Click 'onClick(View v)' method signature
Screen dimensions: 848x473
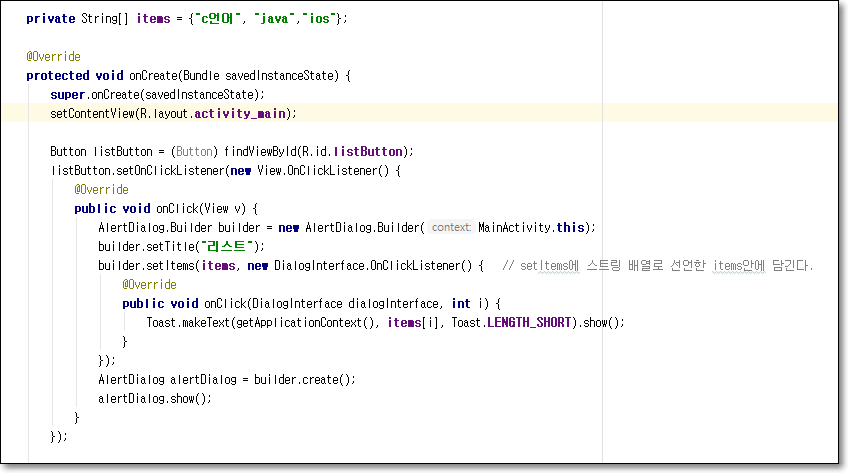[201, 209]
